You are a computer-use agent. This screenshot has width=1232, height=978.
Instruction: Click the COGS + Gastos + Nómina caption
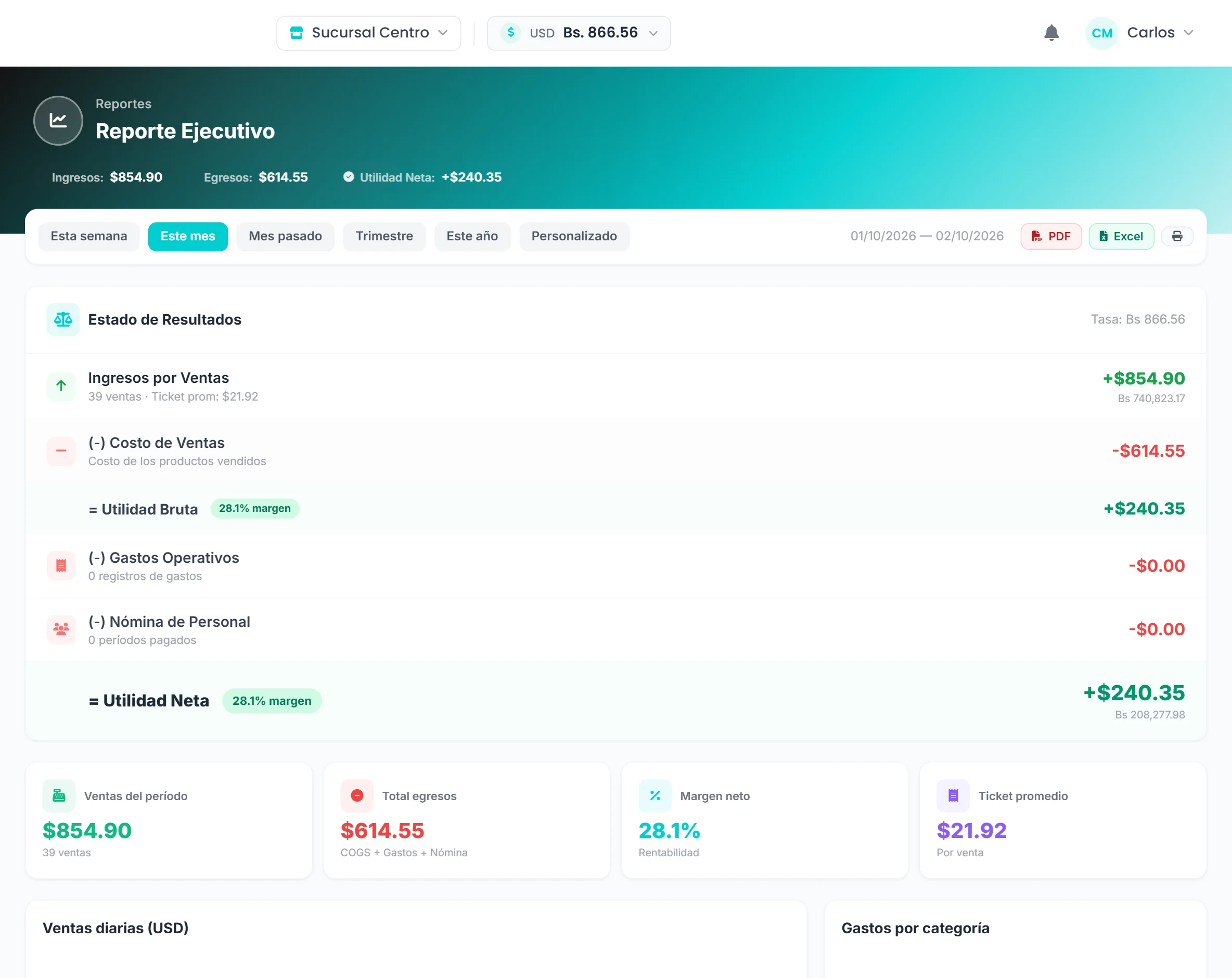404,853
